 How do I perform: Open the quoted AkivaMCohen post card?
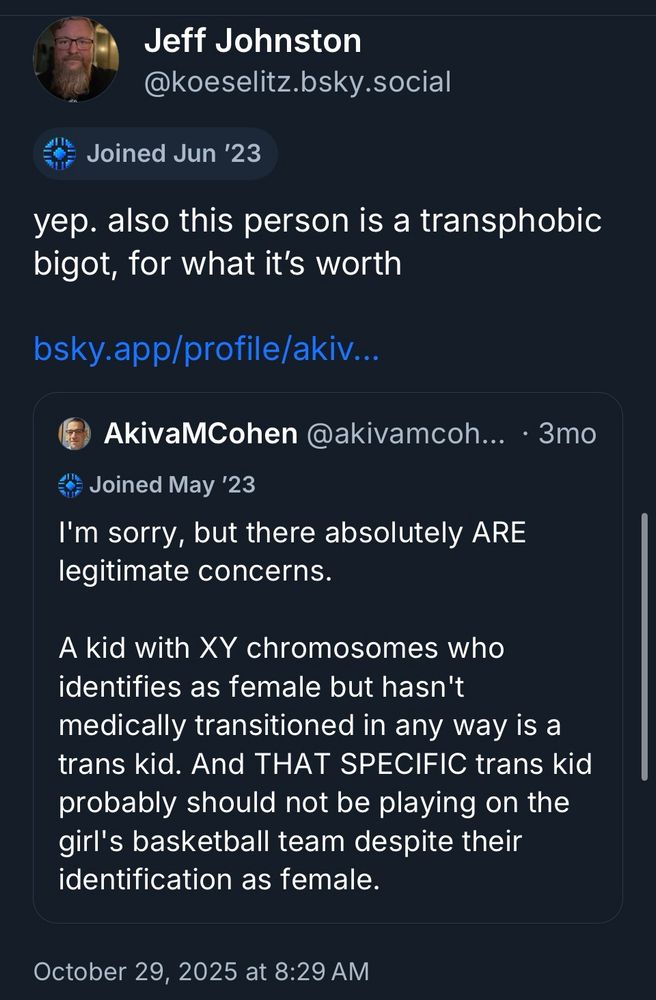click(x=328, y=655)
